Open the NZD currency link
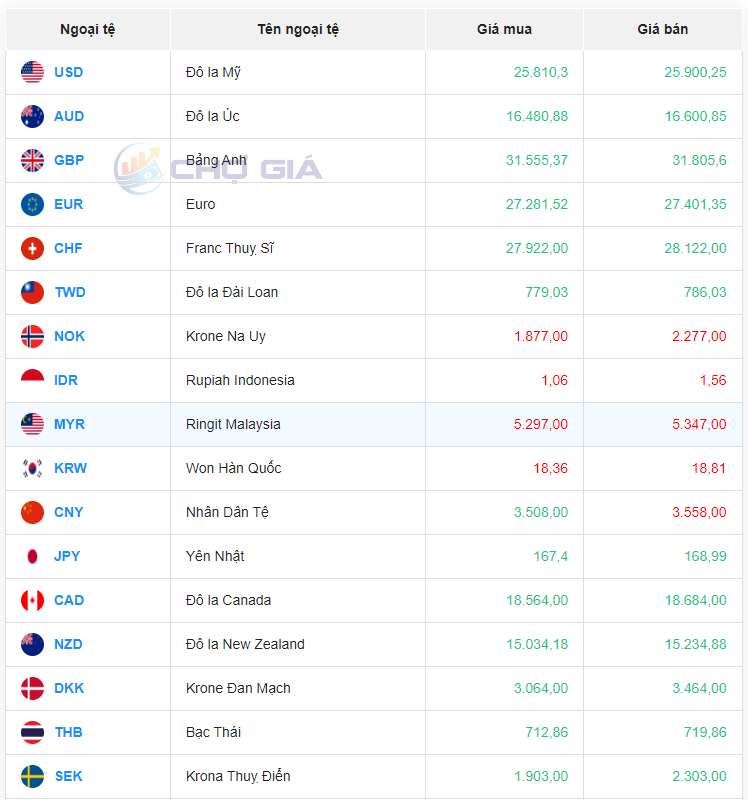The image size is (748, 800). pos(68,644)
